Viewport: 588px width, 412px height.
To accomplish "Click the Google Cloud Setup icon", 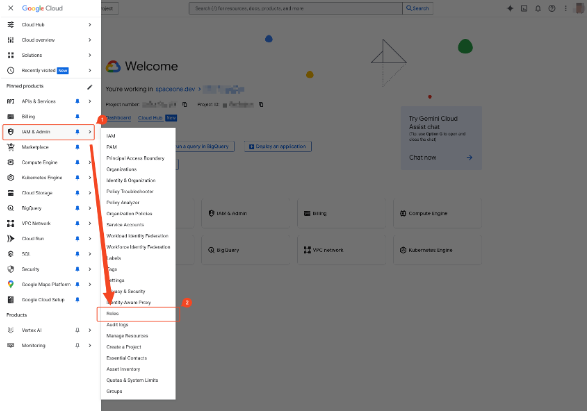I will pyautogui.click(x=10, y=300).
